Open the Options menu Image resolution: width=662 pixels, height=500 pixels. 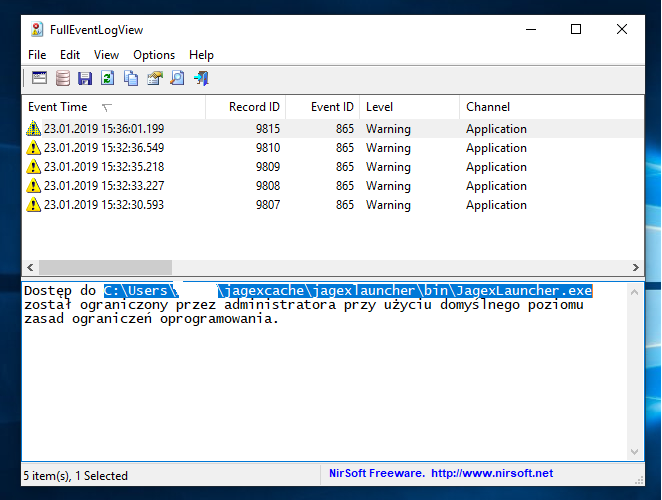154,55
